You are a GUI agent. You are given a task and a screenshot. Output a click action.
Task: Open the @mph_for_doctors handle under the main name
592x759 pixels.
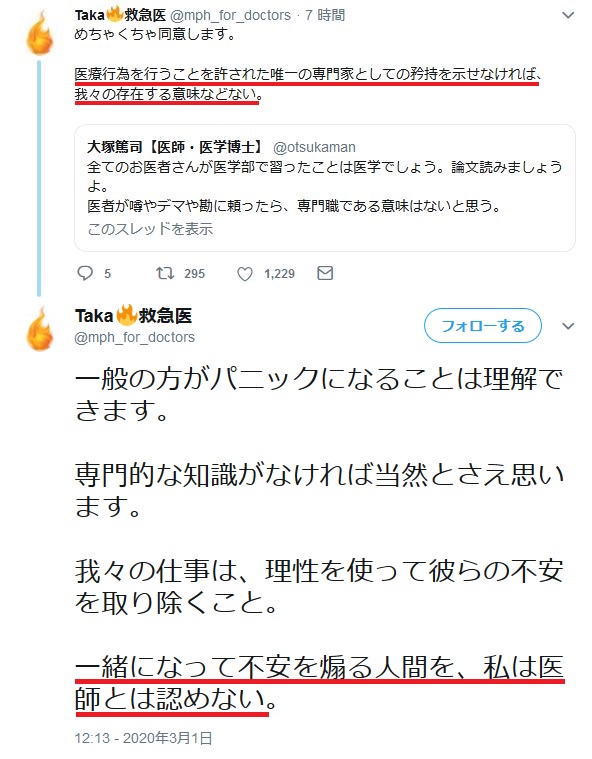(135, 337)
